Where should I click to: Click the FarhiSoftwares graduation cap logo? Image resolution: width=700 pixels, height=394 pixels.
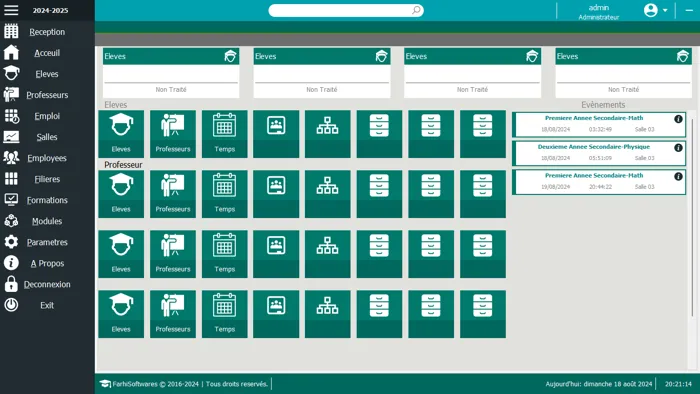point(105,384)
